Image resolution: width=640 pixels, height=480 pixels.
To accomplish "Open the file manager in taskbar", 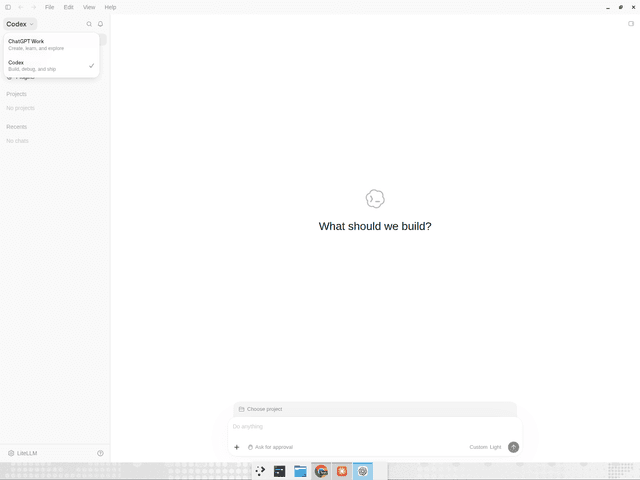I will click(300, 471).
